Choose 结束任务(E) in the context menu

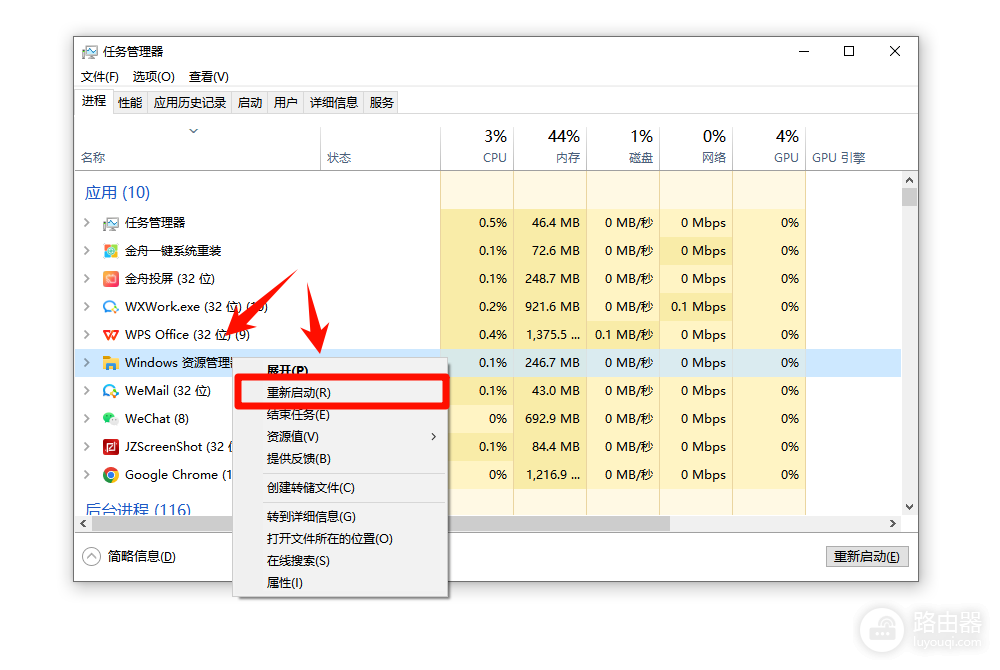[x=342, y=415]
